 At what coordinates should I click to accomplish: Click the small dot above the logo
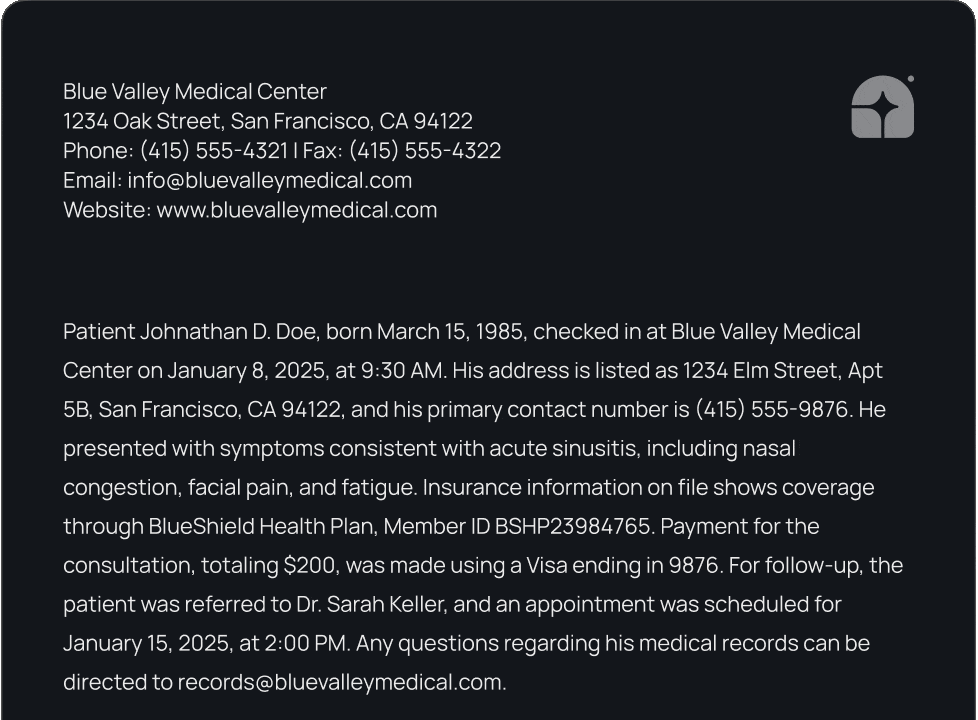tap(911, 79)
